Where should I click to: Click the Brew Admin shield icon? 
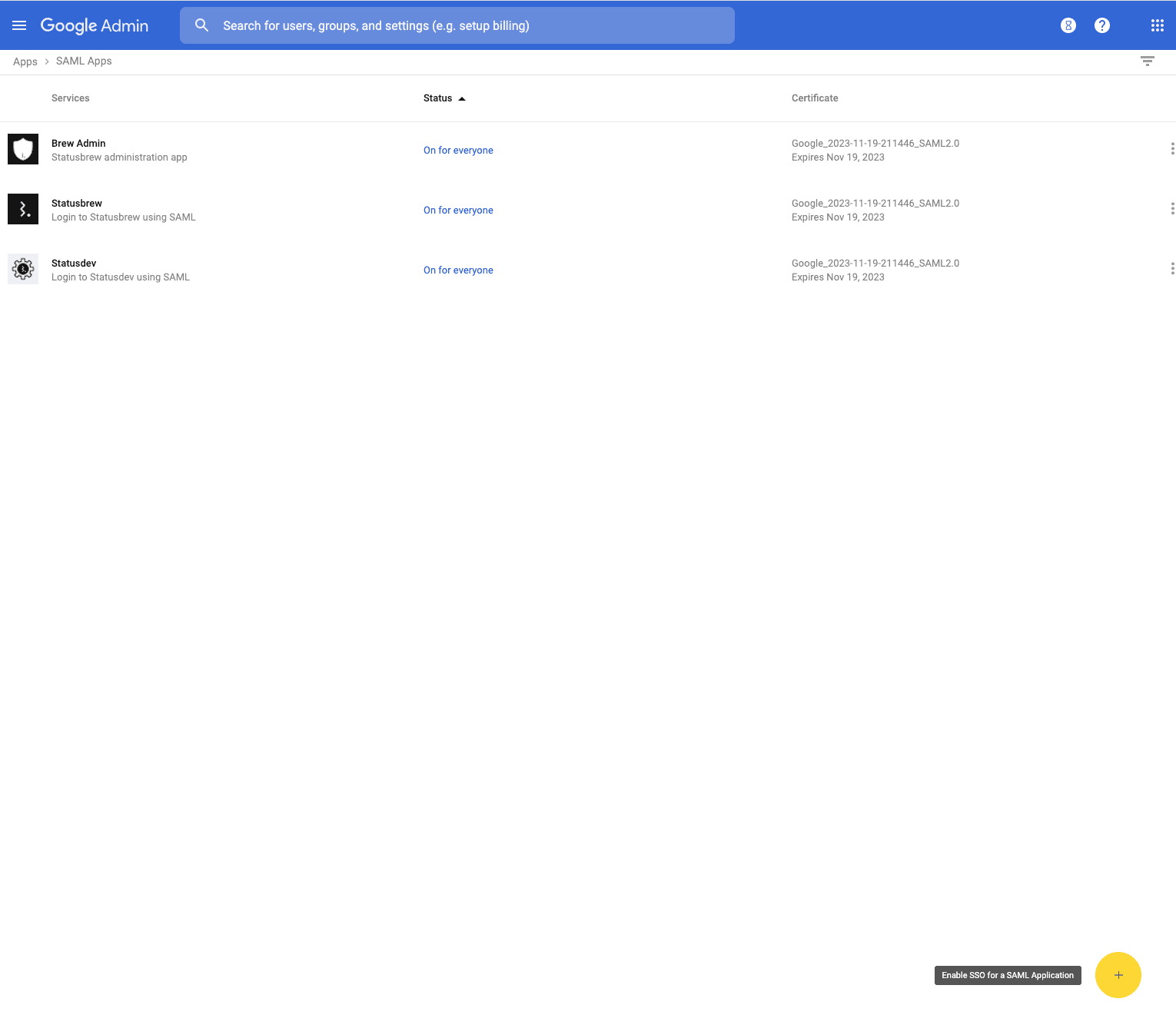point(23,149)
